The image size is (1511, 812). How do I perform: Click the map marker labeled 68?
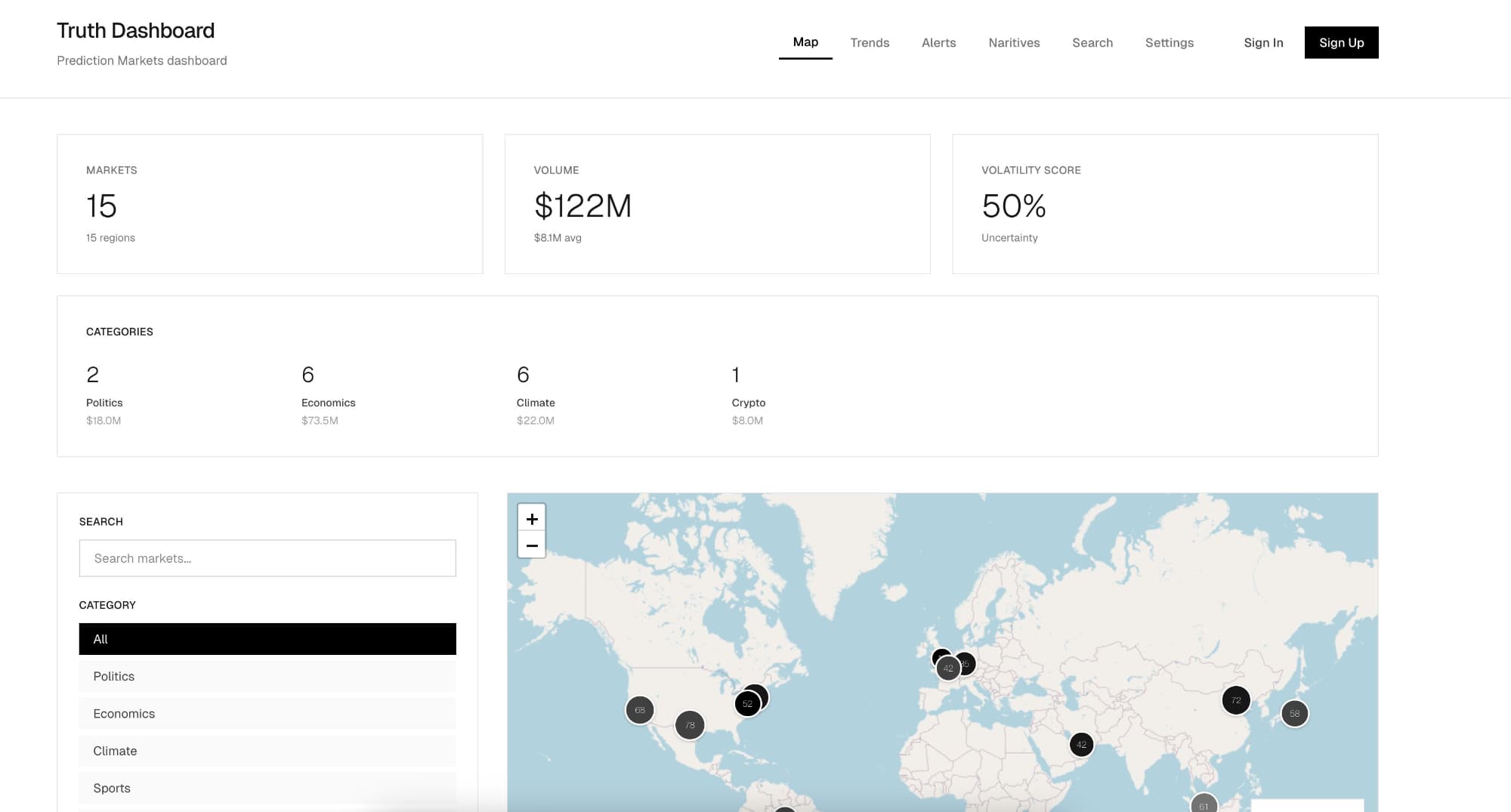tap(640, 710)
